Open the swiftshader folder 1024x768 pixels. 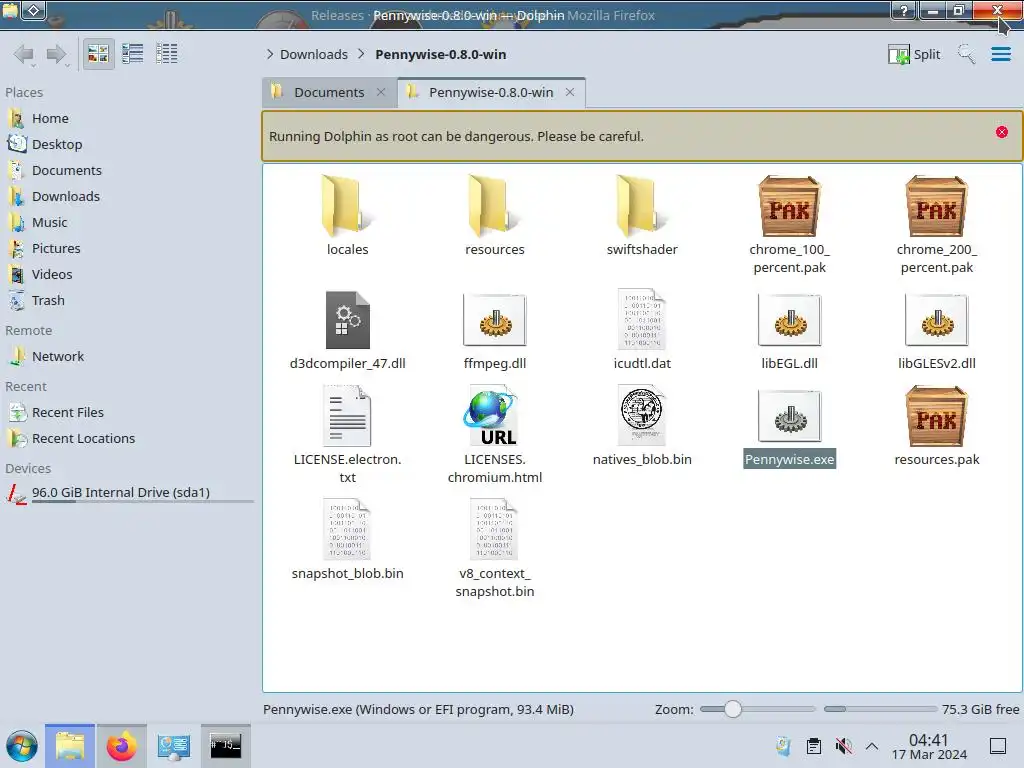(x=642, y=215)
